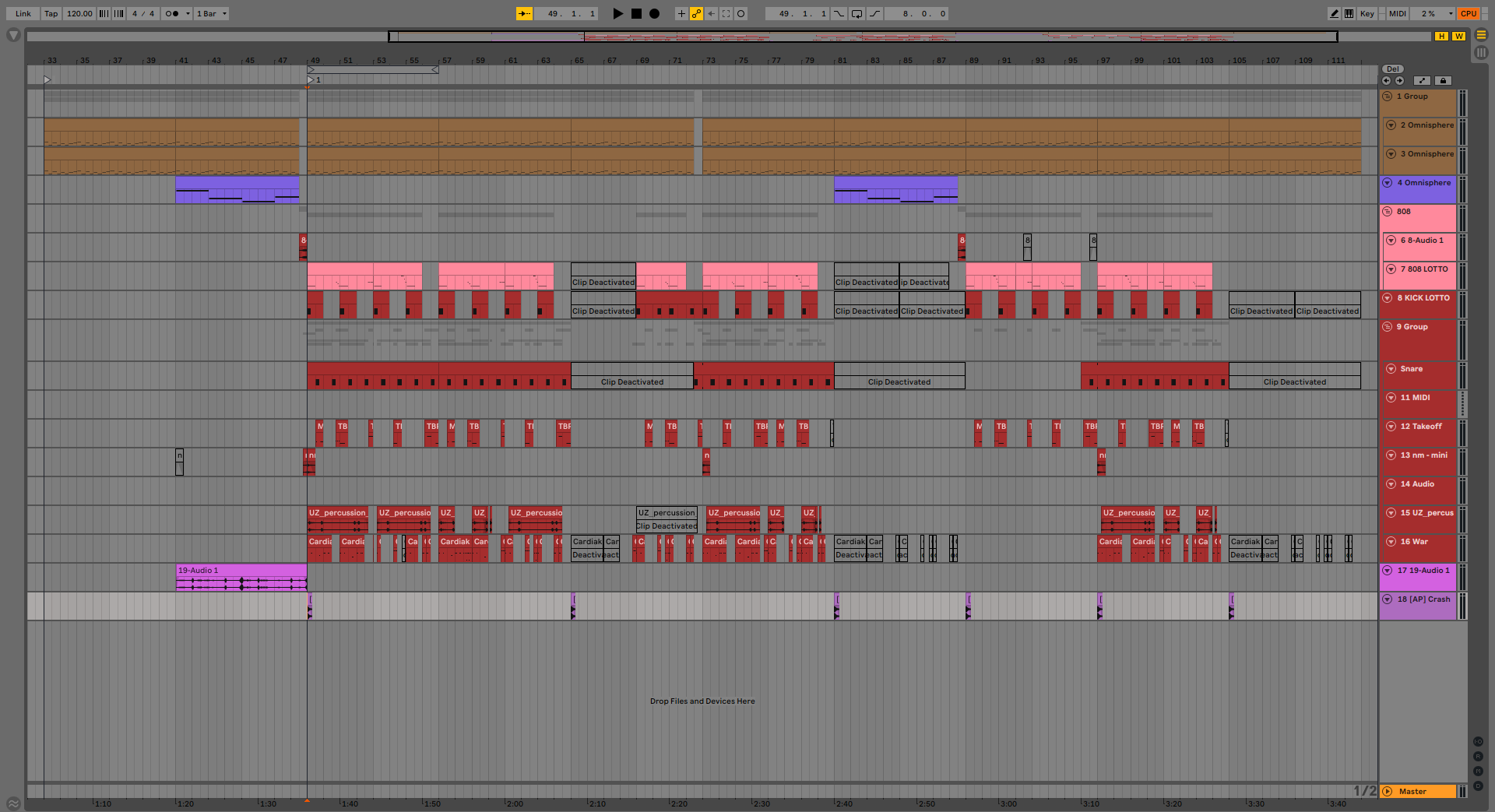Unfold the 2 Omnisphere track
The image size is (1495, 812).
point(1391,125)
